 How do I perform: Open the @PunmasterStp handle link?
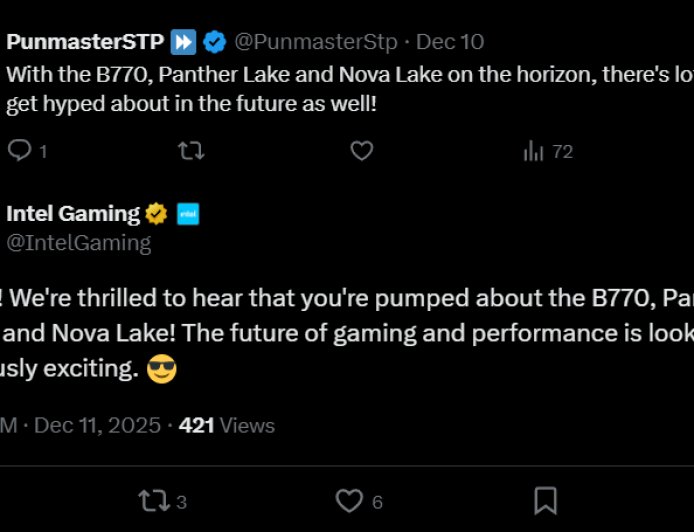316,42
